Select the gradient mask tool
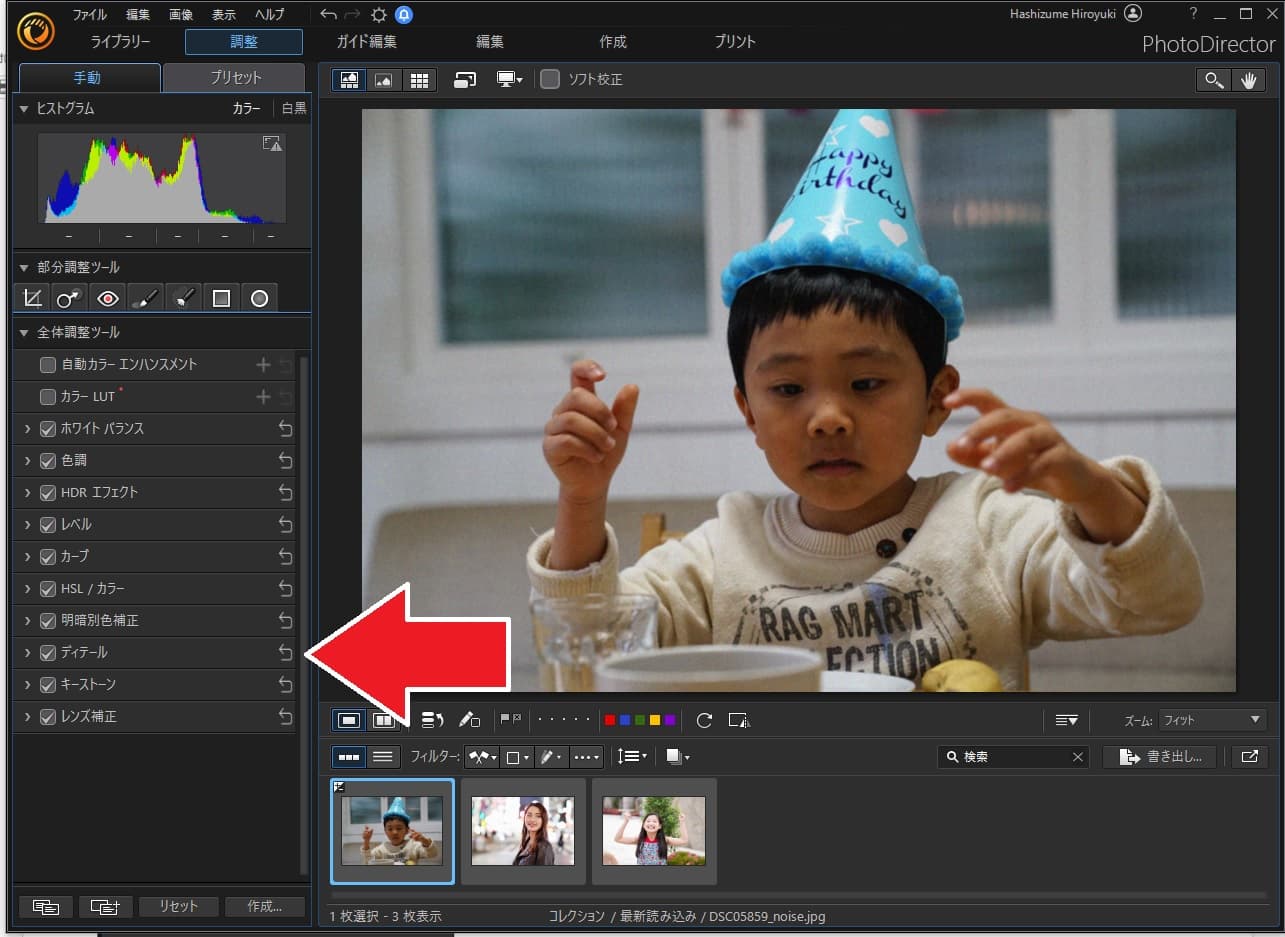 pyautogui.click(x=221, y=297)
